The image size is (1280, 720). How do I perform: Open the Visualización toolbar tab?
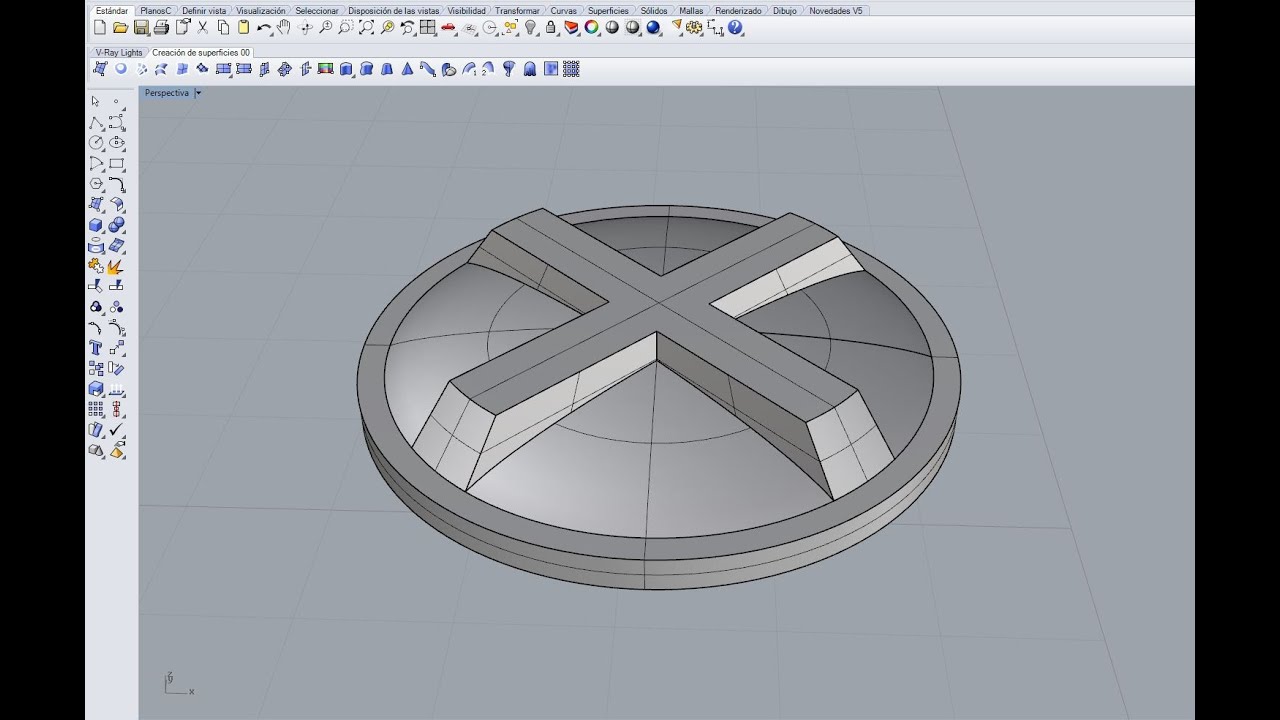261,11
